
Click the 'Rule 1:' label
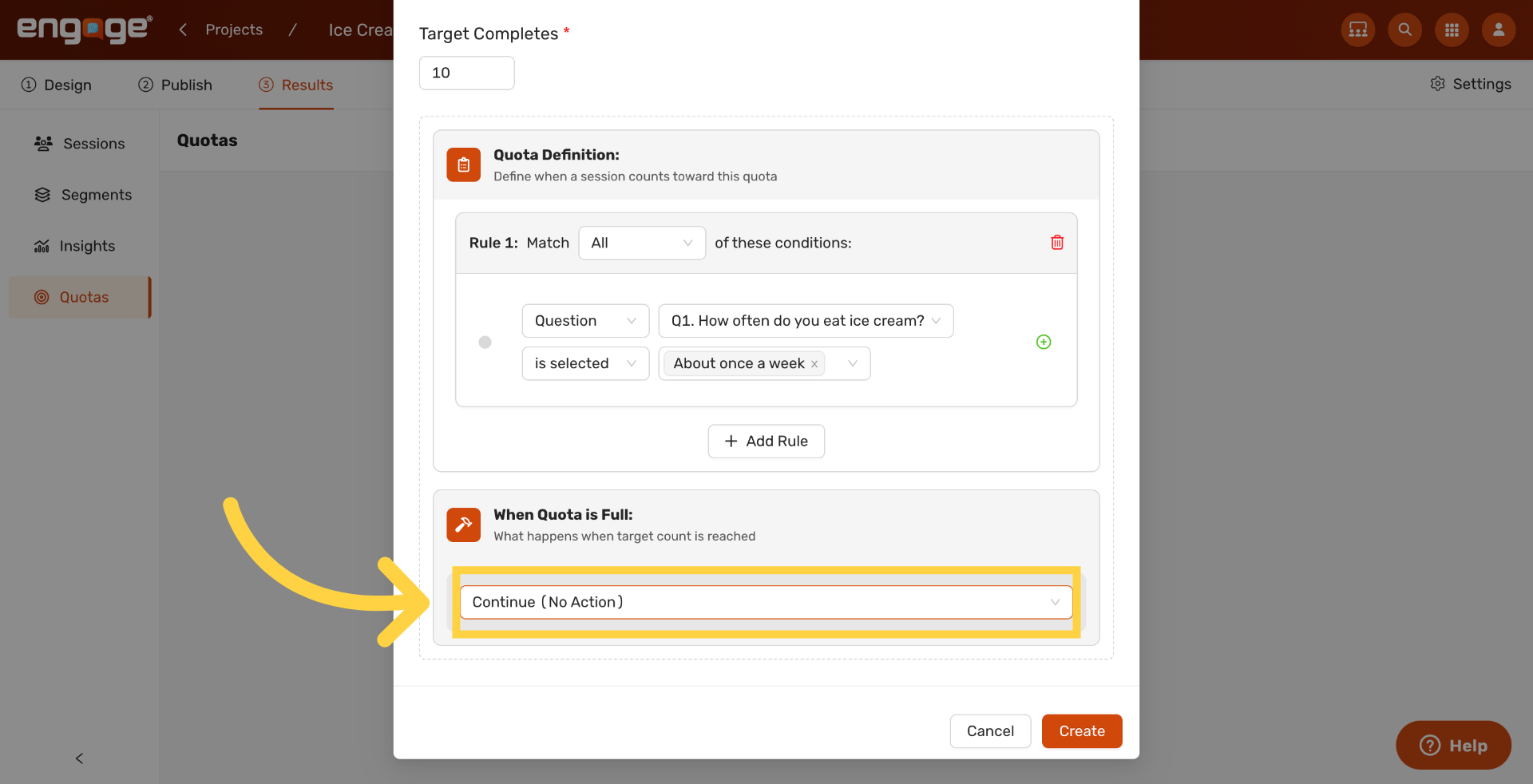tap(493, 243)
